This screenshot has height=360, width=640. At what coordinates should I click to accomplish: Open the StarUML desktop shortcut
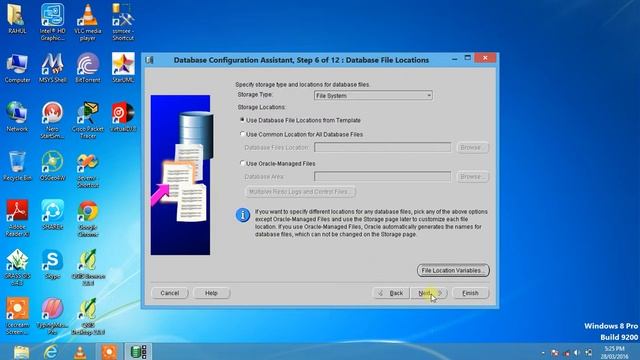pos(123,68)
